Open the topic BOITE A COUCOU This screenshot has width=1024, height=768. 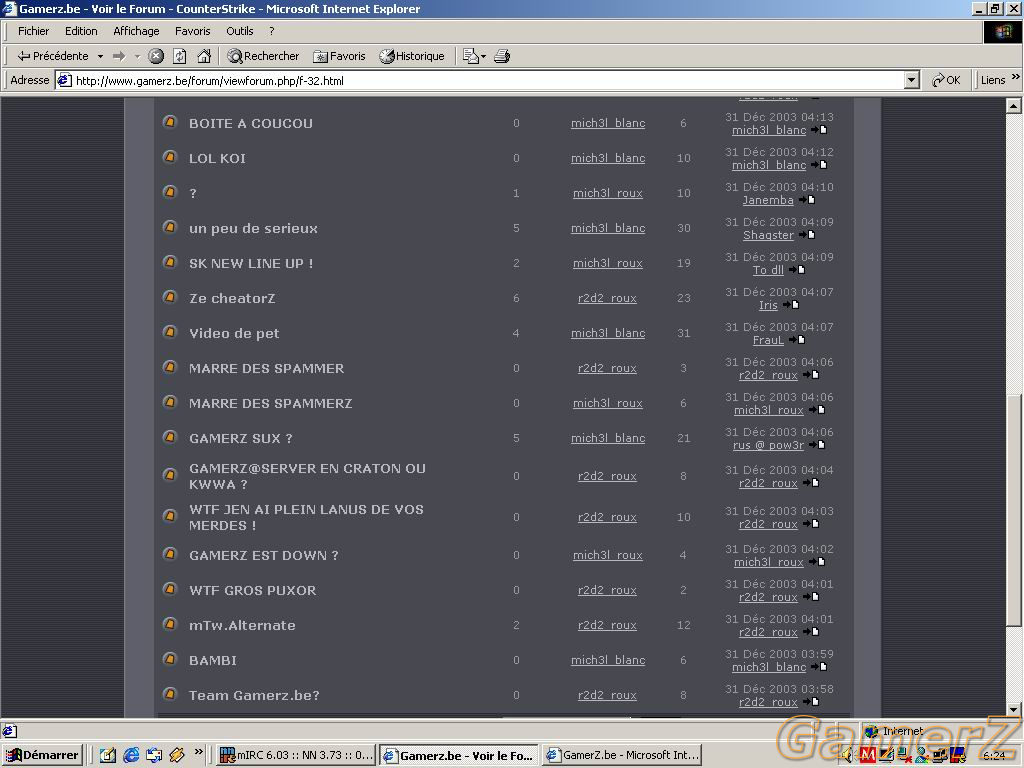point(251,123)
